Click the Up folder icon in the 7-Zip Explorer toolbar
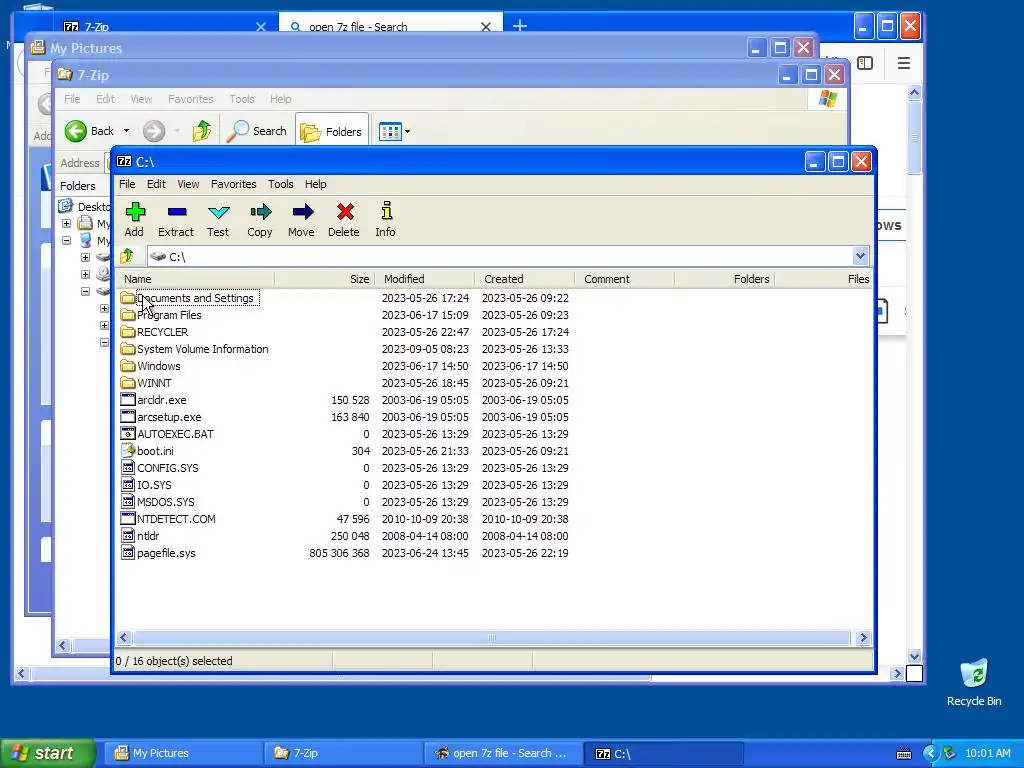Screen dimensions: 1024x768 [202, 131]
